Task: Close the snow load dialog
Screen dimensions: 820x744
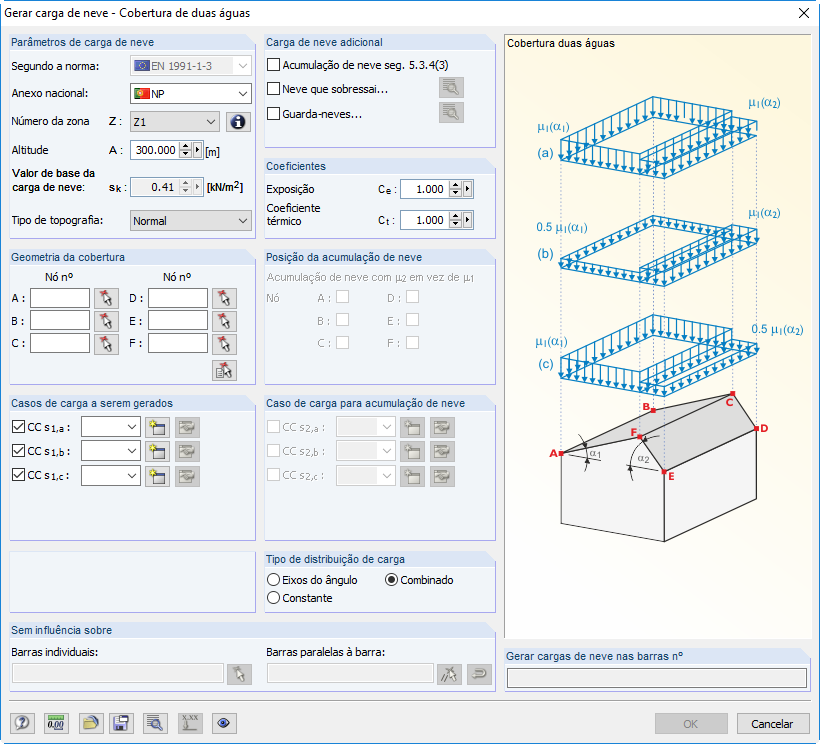Action: [804, 13]
